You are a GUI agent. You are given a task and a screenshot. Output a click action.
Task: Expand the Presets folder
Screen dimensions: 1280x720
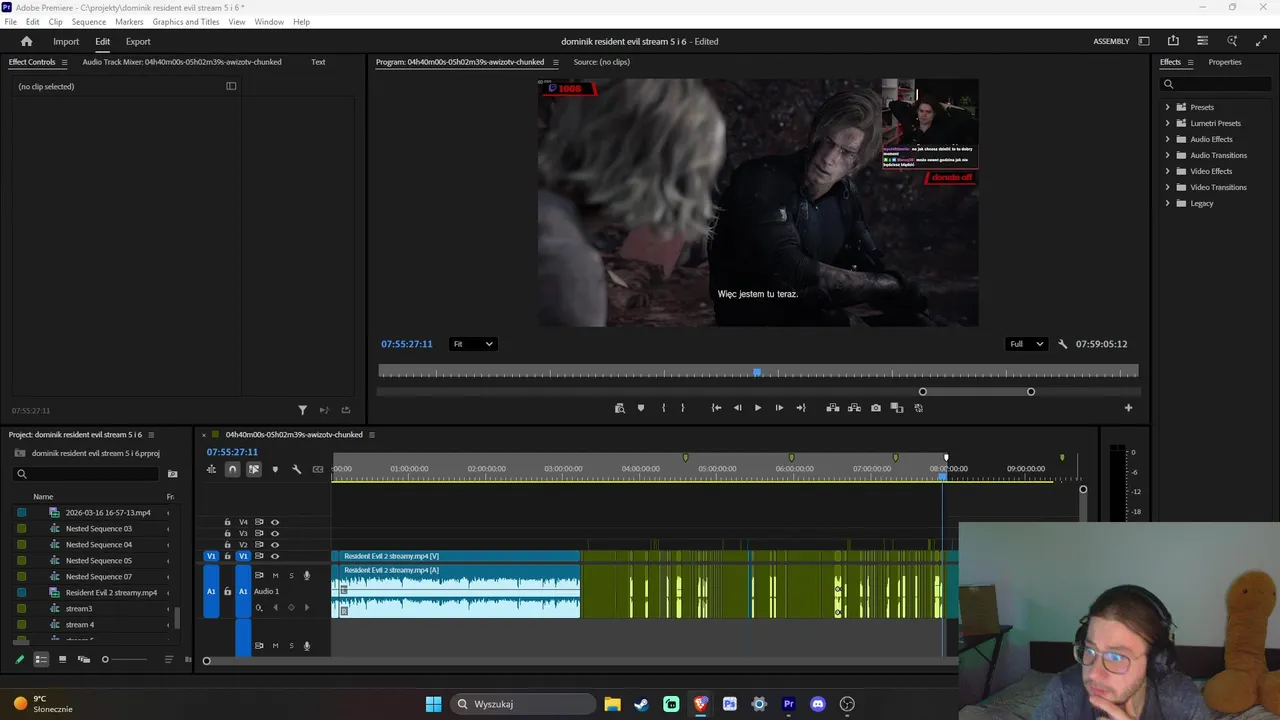[x=1167, y=107]
